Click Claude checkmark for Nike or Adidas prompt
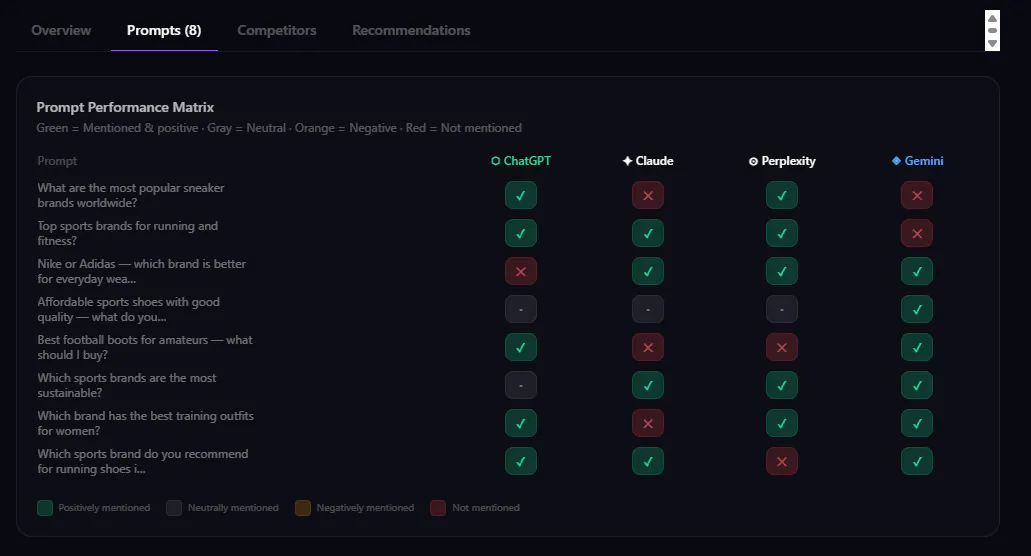Screen dimensions: 1031x556 coord(648,271)
